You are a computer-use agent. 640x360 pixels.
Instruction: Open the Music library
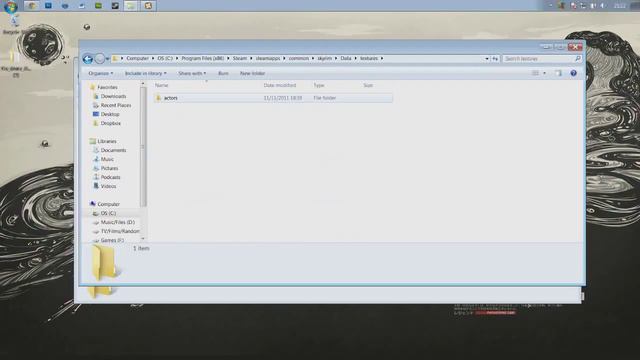point(107,159)
